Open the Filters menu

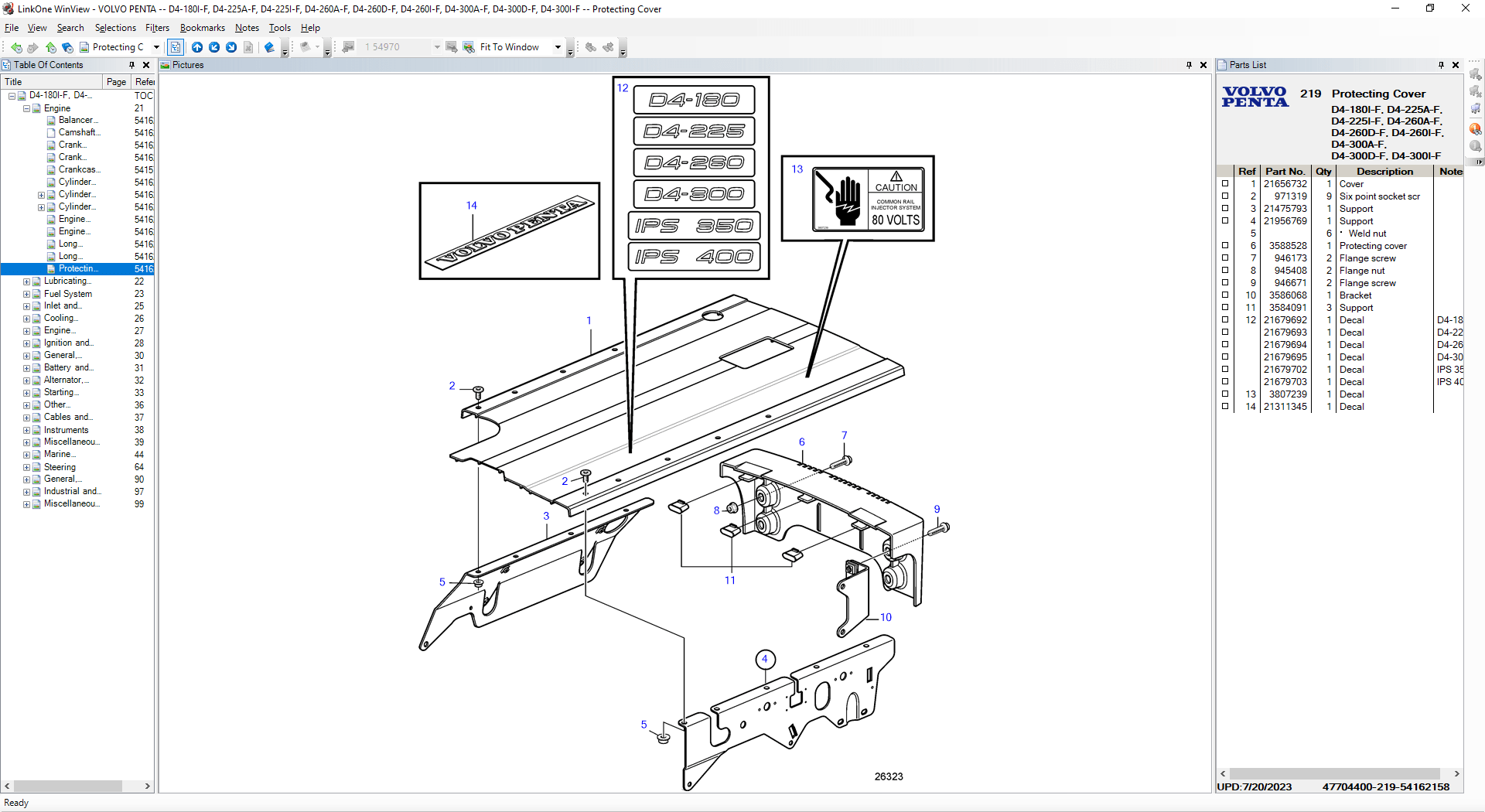click(157, 28)
